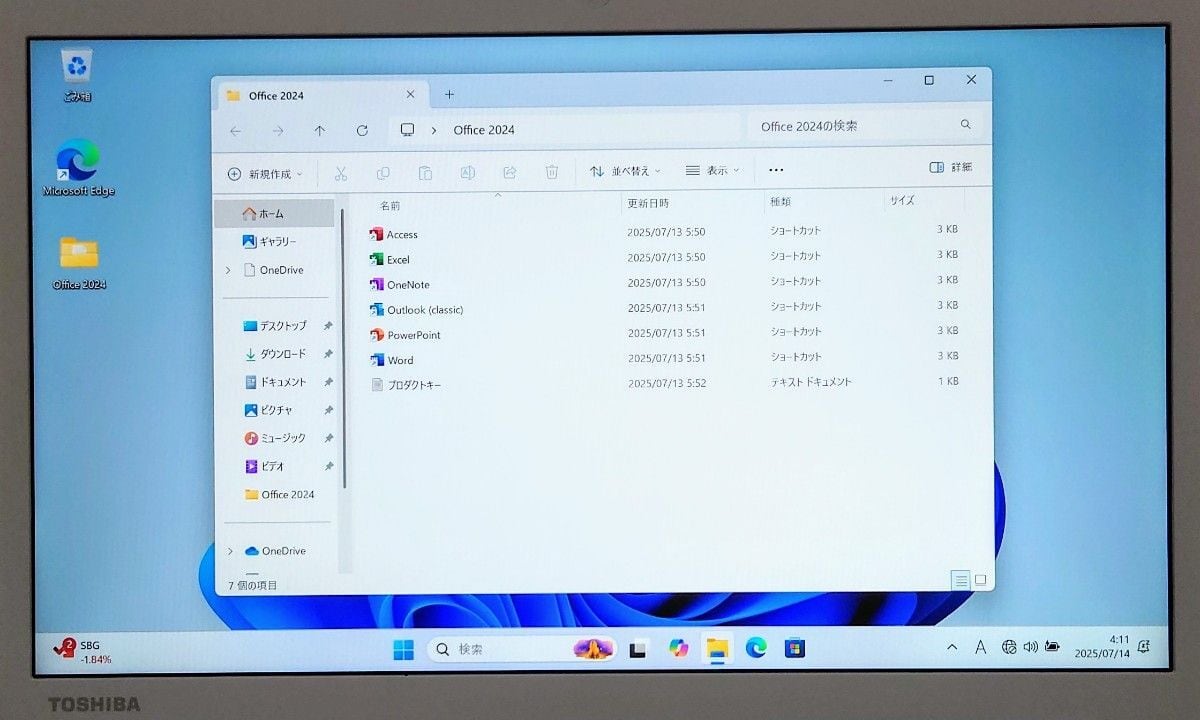Screen dimensions: 1200x720
Task: Open the View (表示) dropdown
Action: [713, 171]
